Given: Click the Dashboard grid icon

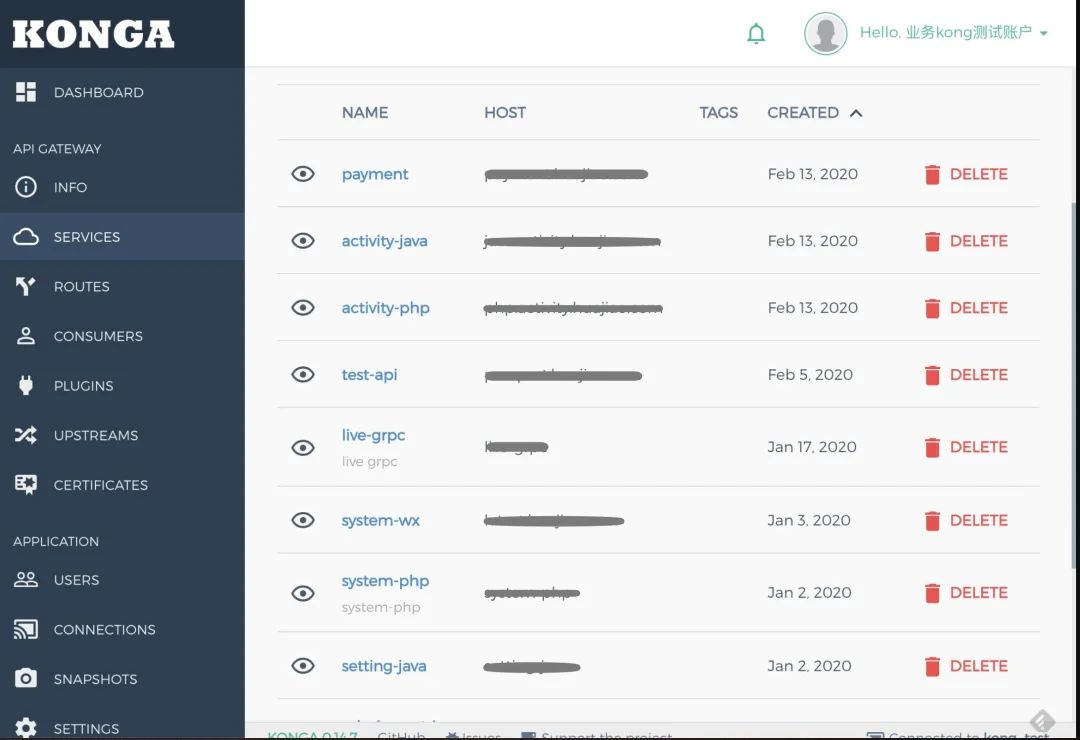Looking at the screenshot, I should 26,92.
